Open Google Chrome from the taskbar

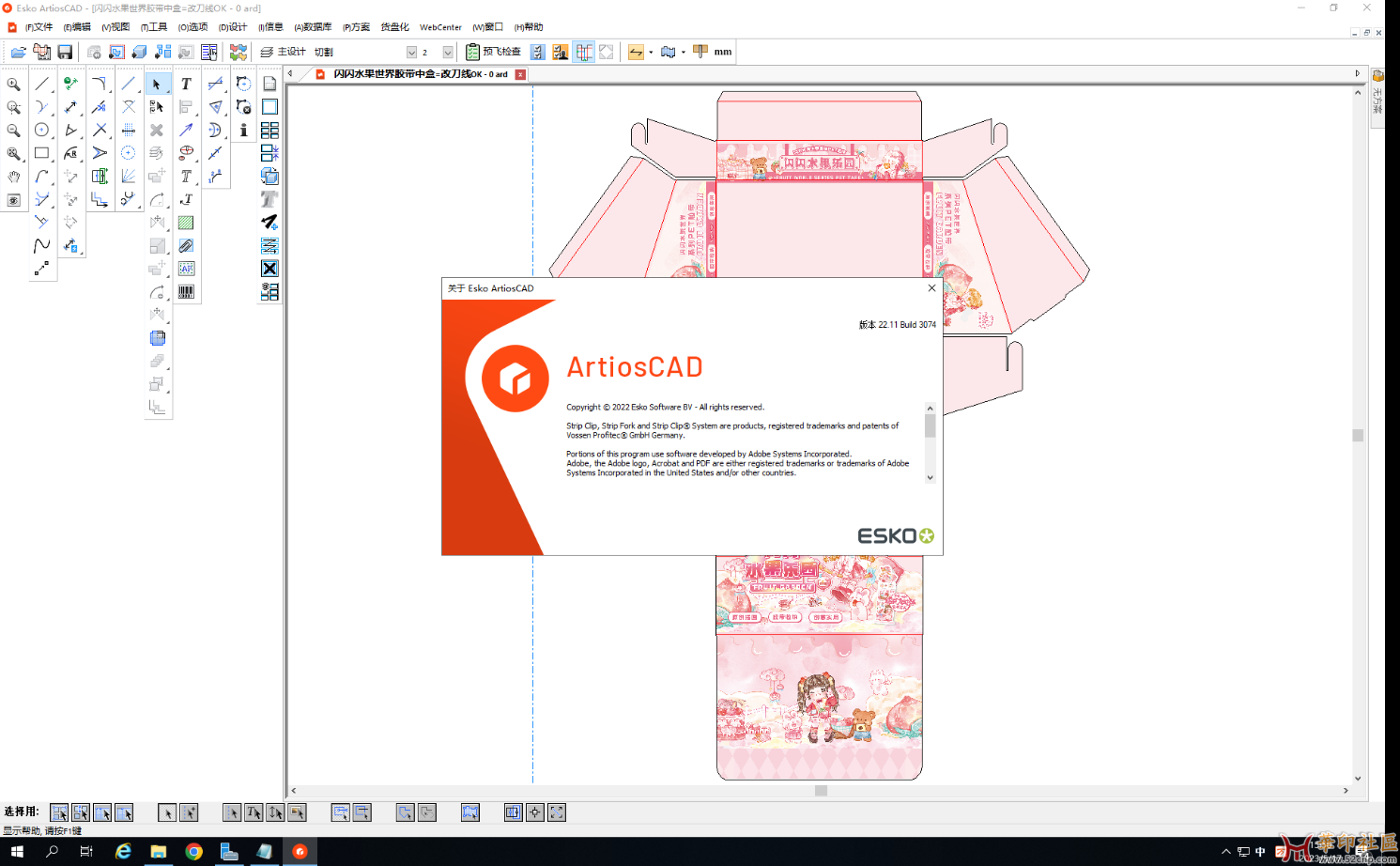click(x=193, y=852)
